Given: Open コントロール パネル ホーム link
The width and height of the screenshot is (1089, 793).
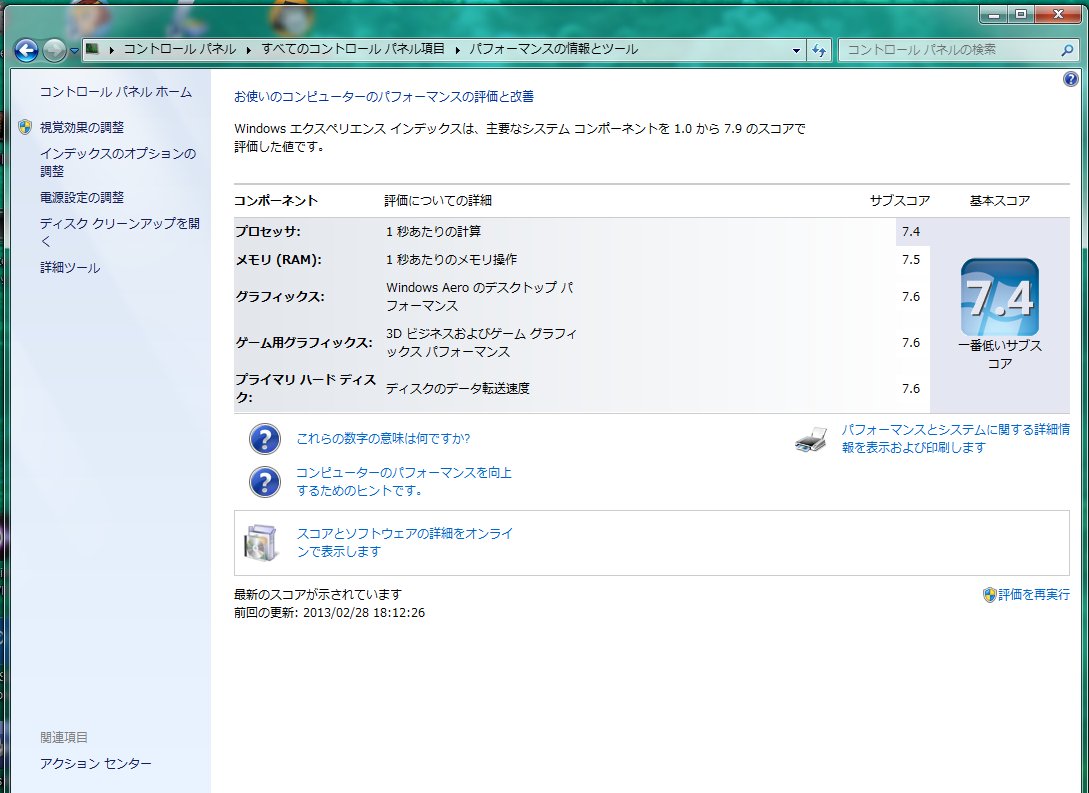Looking at the screenshot, I should pyautogui.click(x=116, y=92).
